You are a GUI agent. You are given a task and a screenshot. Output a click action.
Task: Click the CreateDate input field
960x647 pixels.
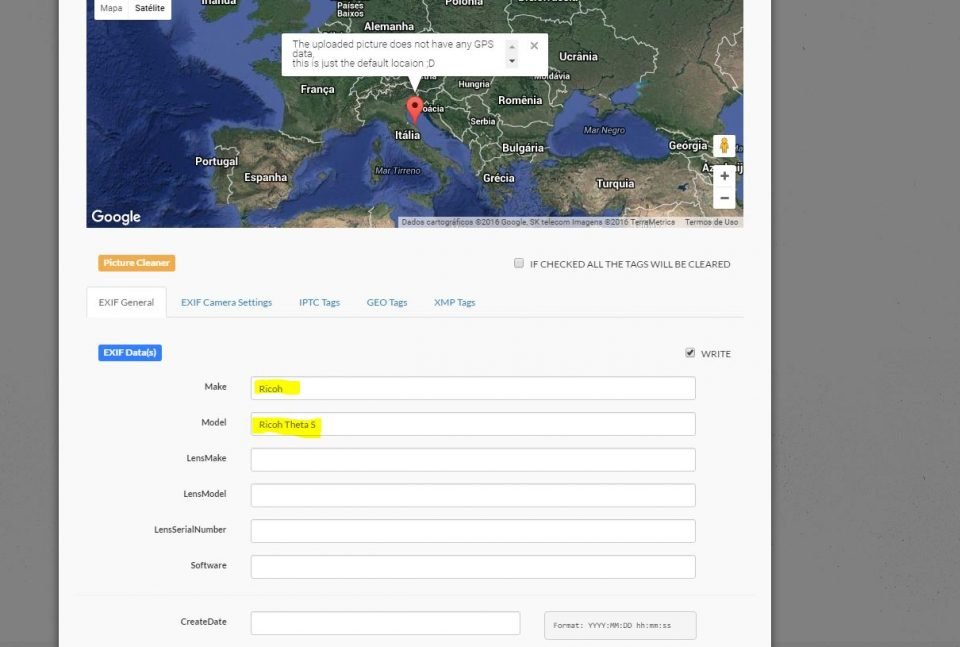point(385,623)
